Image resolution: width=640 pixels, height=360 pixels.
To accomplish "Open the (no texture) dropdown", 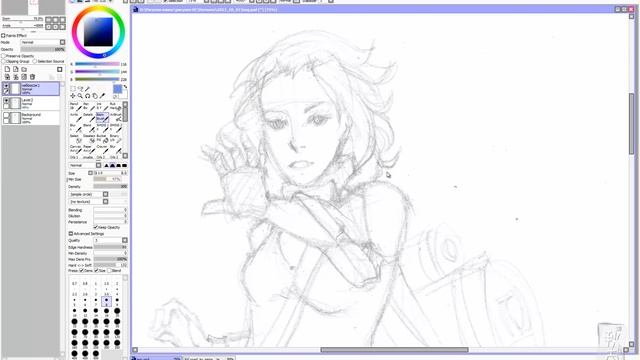I will click(x=89, y=202).
